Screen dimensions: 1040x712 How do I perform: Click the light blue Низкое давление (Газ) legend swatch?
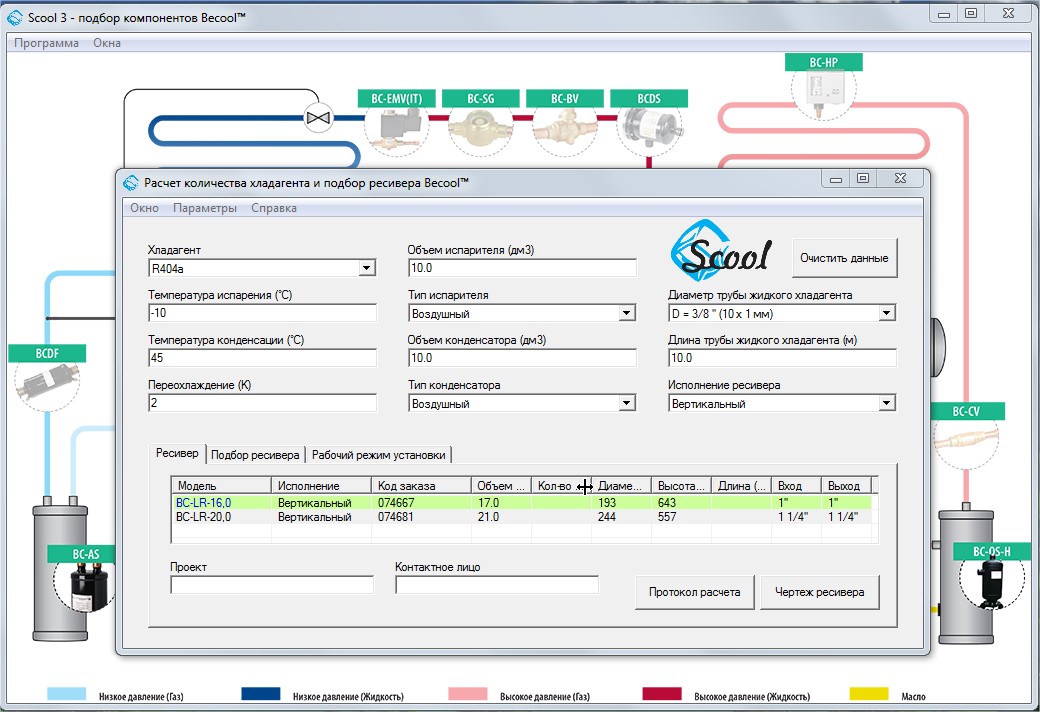coord(66,694)
